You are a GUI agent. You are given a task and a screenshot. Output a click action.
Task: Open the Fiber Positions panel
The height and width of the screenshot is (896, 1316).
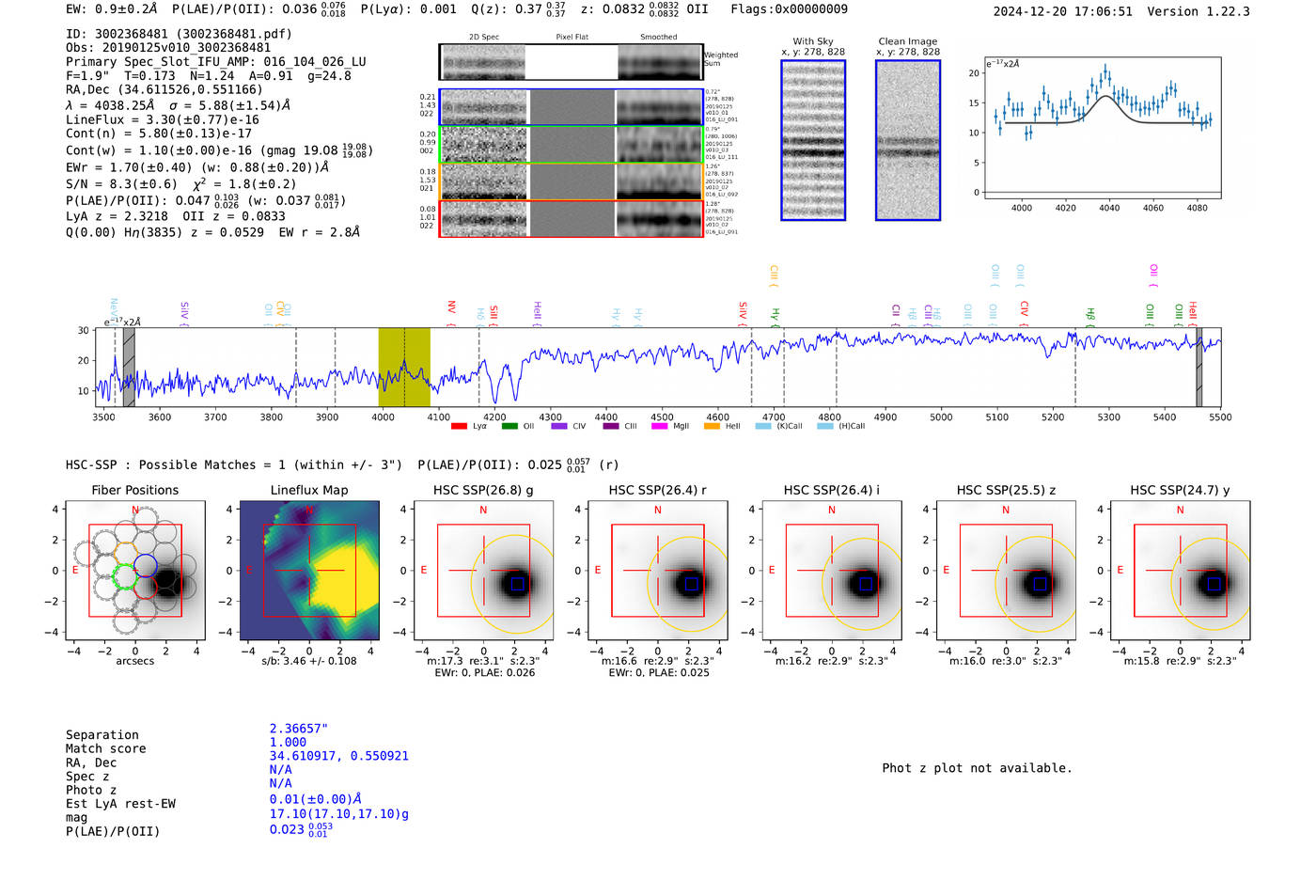135,570
